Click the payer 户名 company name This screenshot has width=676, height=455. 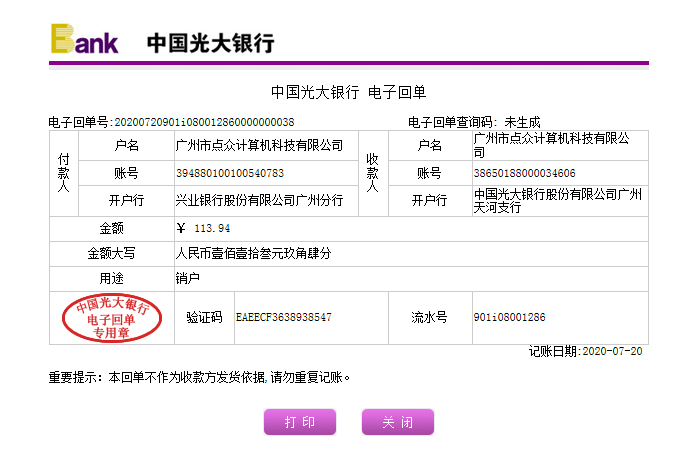click(259, 145)
